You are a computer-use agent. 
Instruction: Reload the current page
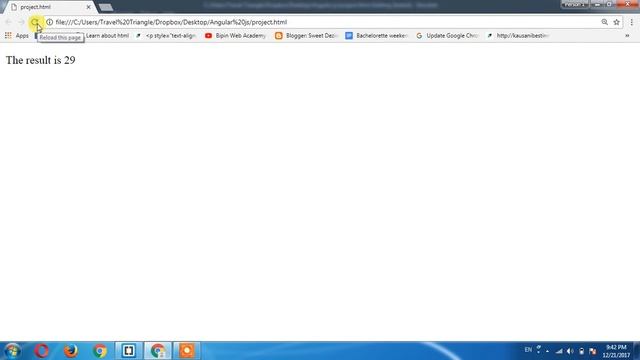pyautogui.click(x=35, y=22)
